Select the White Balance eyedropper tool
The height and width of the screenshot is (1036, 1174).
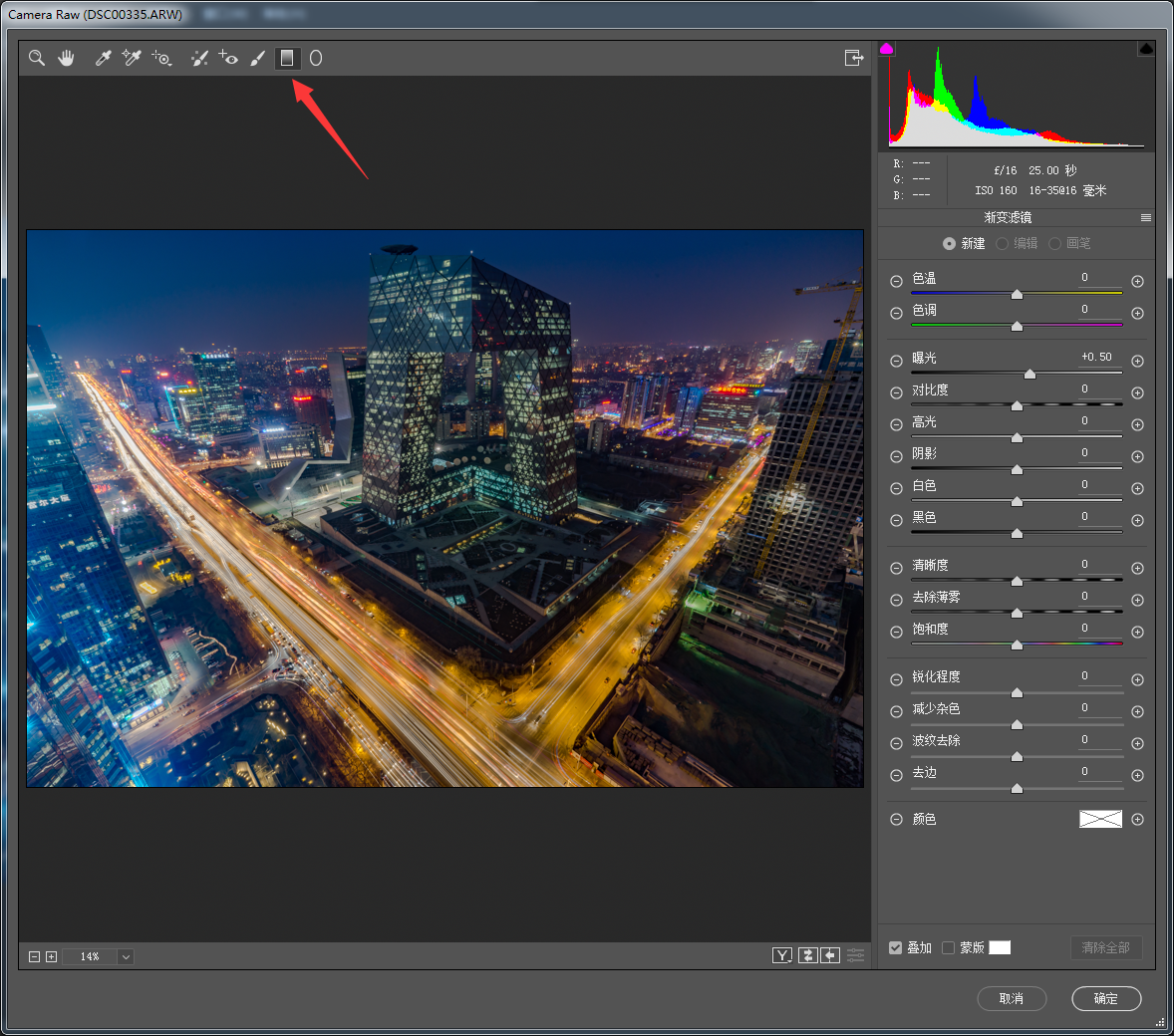click(102, 58)
